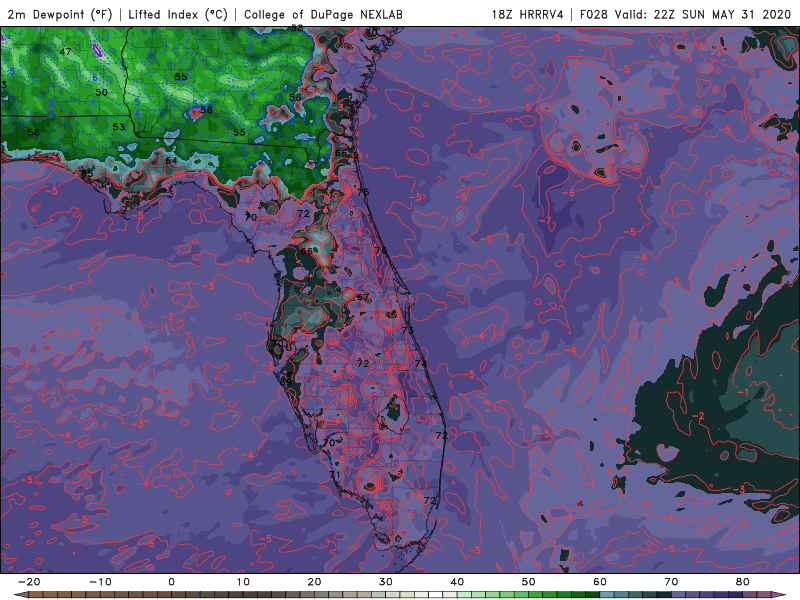Click the -20 label on the color scale
Screen dimensions: 800x600
tap(29, 582)
